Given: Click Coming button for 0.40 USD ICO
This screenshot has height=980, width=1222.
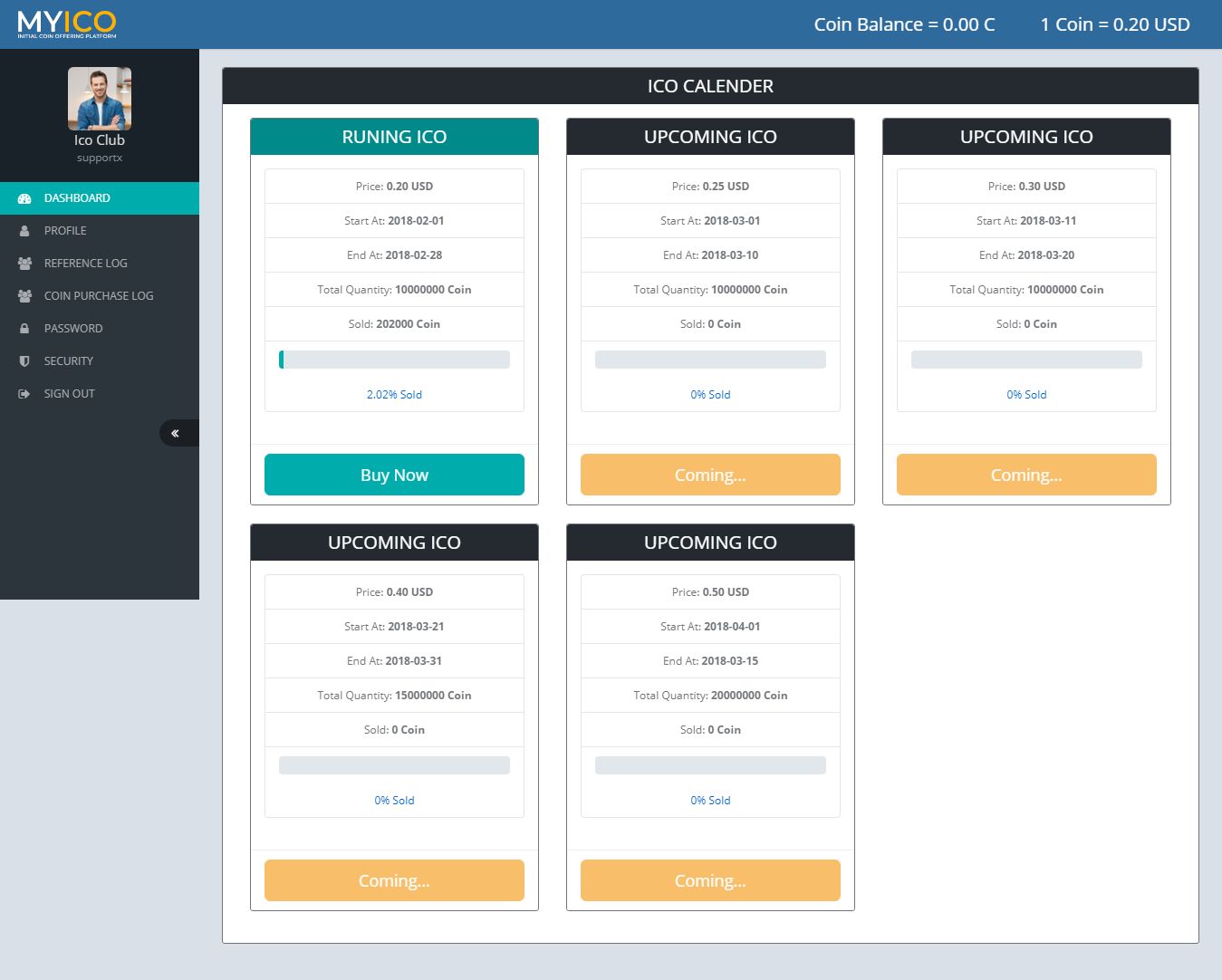Looking at the screenshot, I should 394,880.
